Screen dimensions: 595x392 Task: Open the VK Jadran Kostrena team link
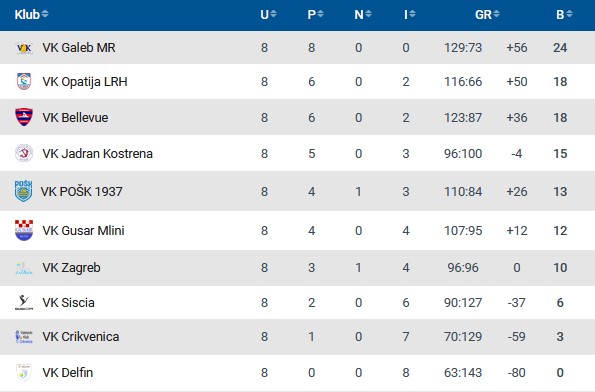tap(98, 153)
